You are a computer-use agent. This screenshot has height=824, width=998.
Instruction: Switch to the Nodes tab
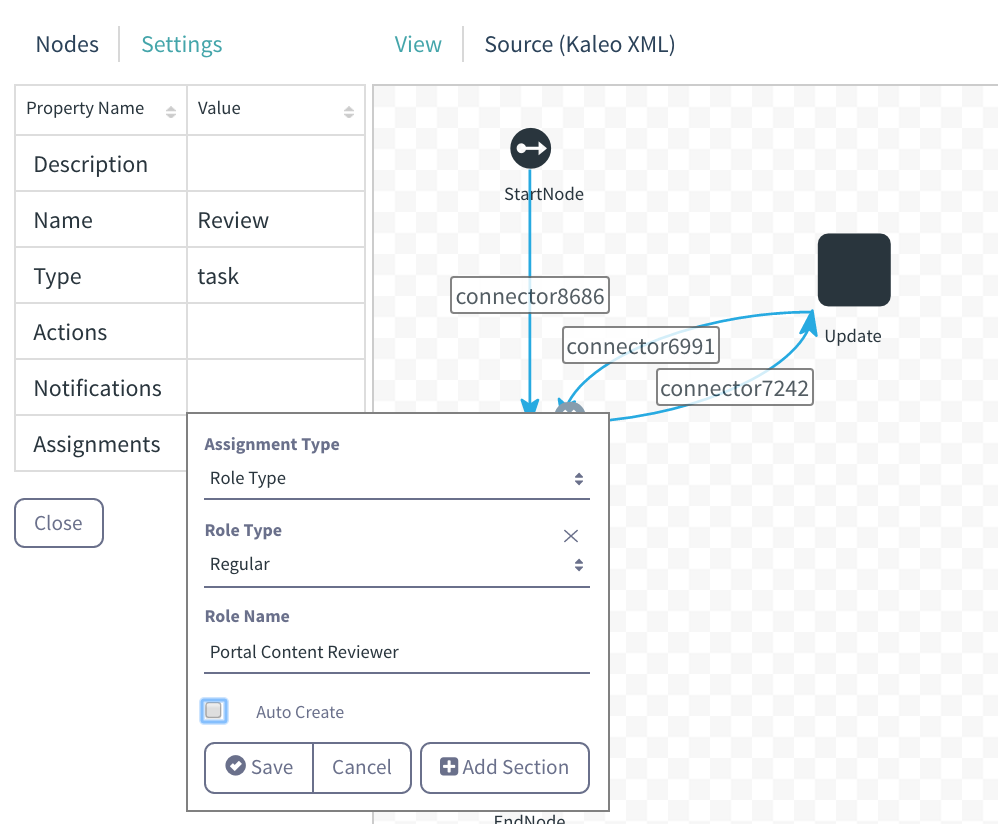[67, 45]
